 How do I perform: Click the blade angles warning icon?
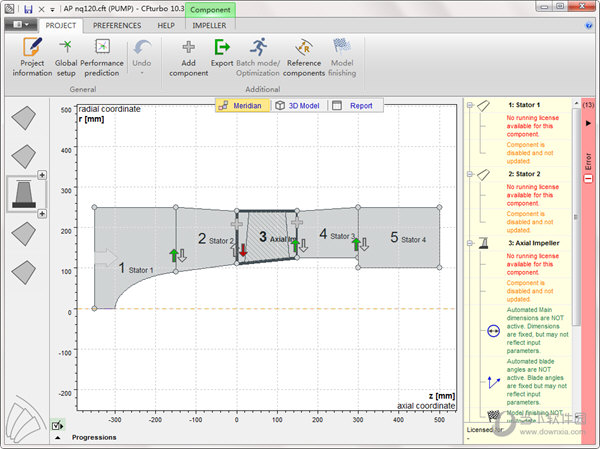(x=493, y=382)
